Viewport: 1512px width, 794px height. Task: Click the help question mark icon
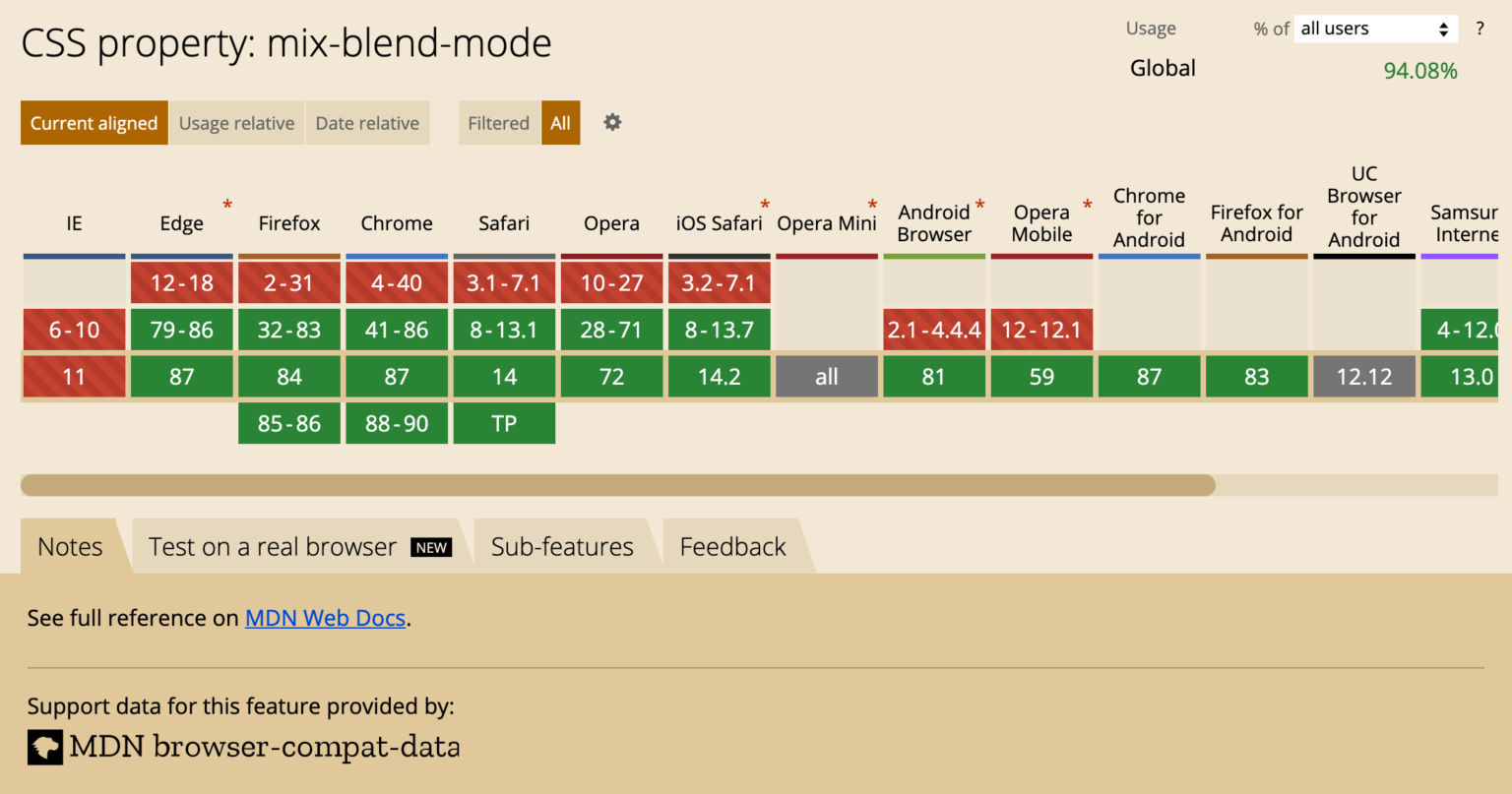point(1480,29)
